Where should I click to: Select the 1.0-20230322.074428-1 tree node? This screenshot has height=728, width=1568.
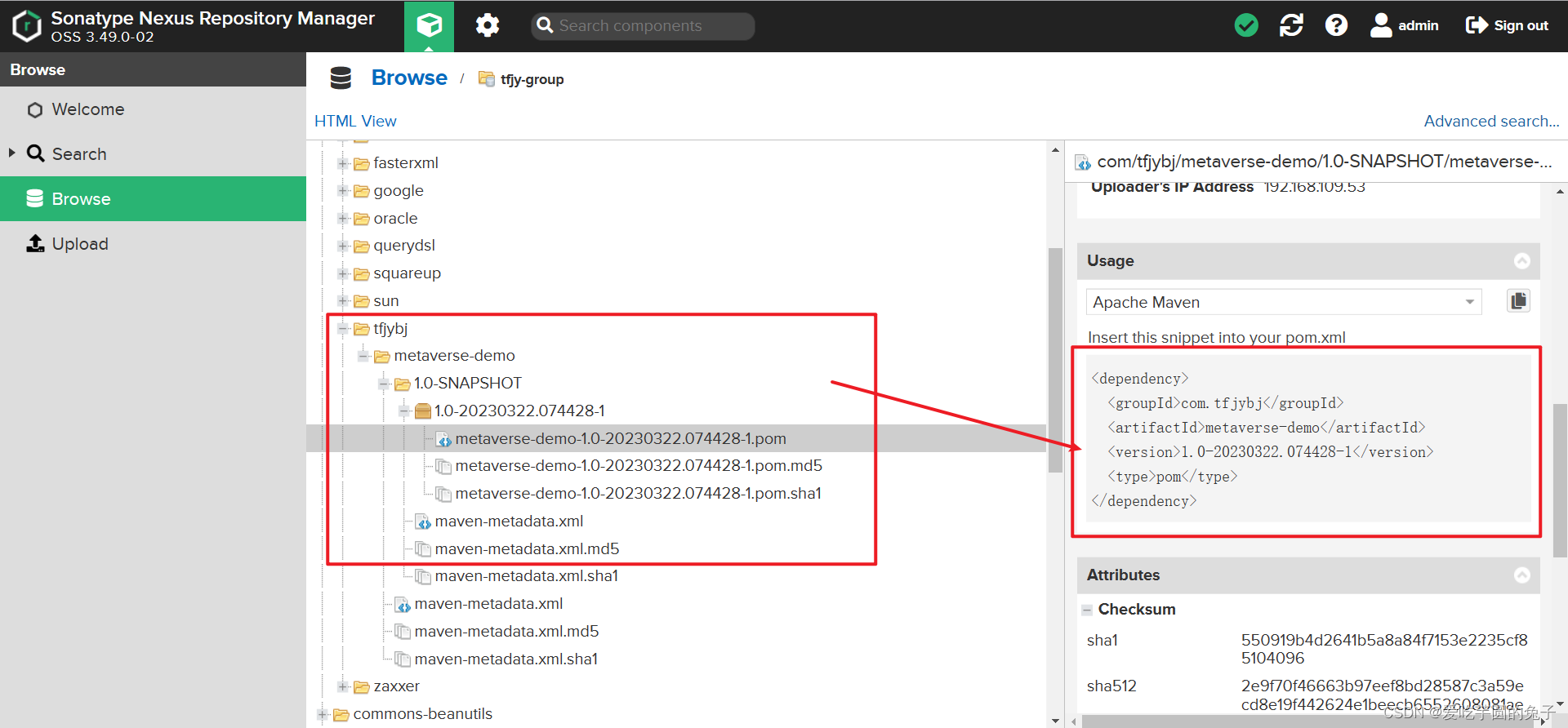click(x=519, y=411)
